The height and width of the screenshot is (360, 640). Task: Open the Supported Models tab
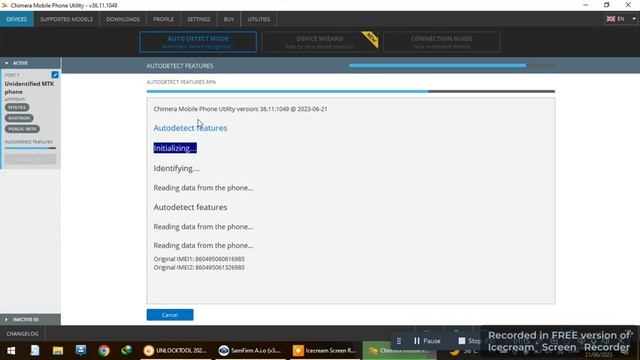pyautogui.click(x=67, y=19)
